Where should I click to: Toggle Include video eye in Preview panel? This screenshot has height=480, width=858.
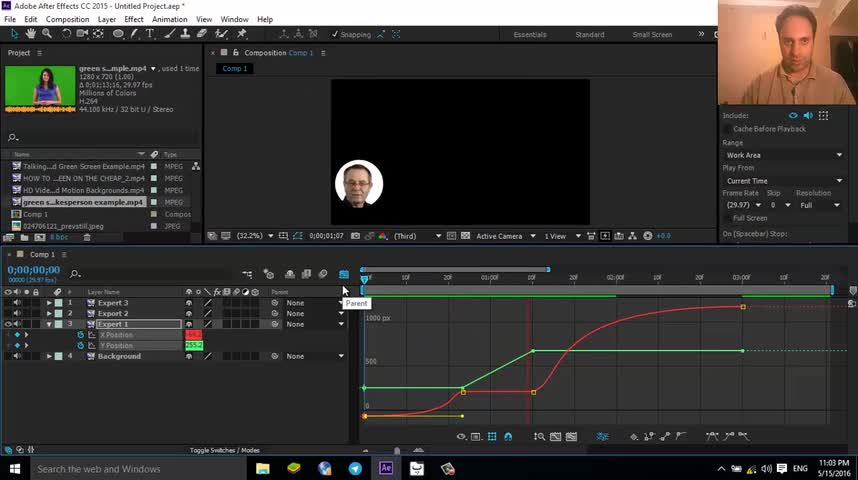793,115
